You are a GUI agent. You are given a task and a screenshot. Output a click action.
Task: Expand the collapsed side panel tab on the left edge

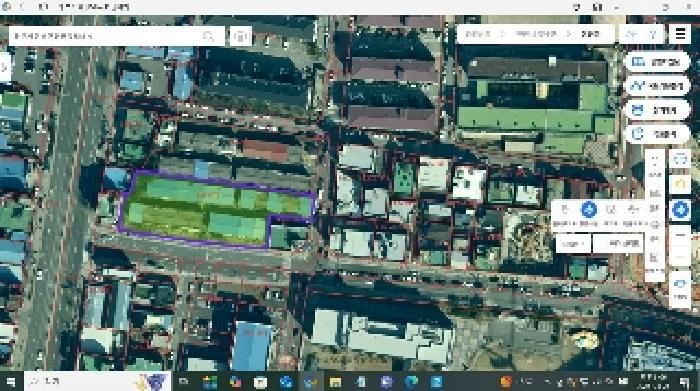(x=4, y=67)
